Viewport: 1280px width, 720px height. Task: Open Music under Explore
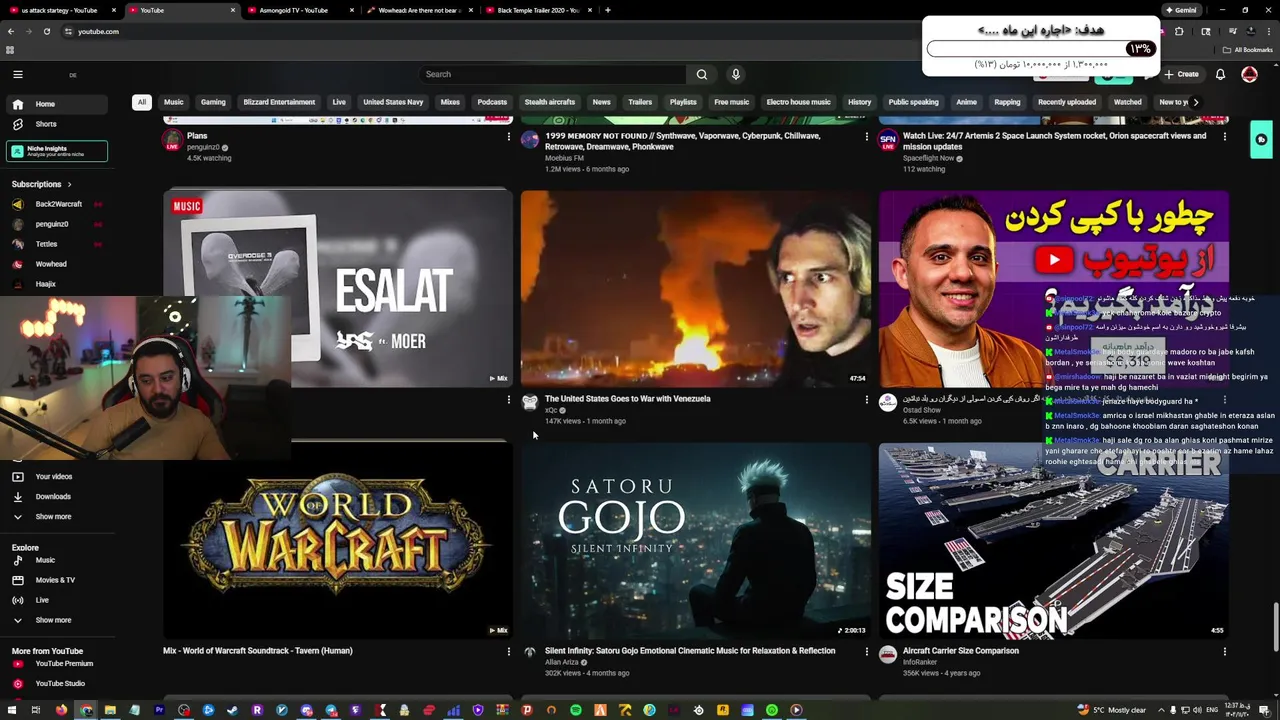coord(58,560)
